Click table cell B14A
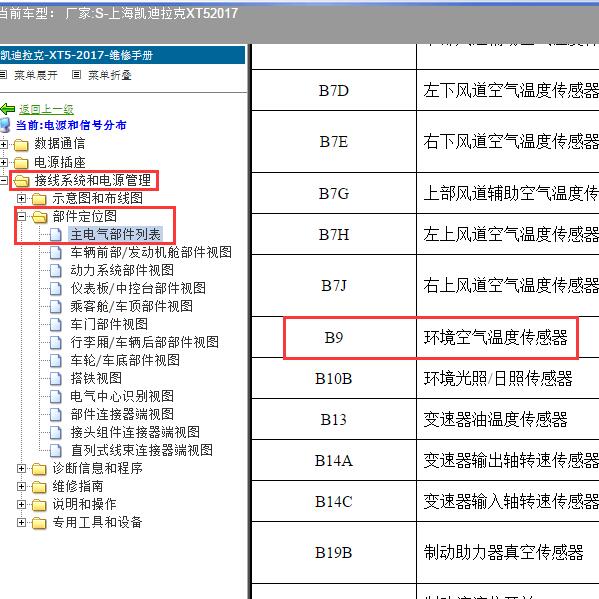 (334, 460)
